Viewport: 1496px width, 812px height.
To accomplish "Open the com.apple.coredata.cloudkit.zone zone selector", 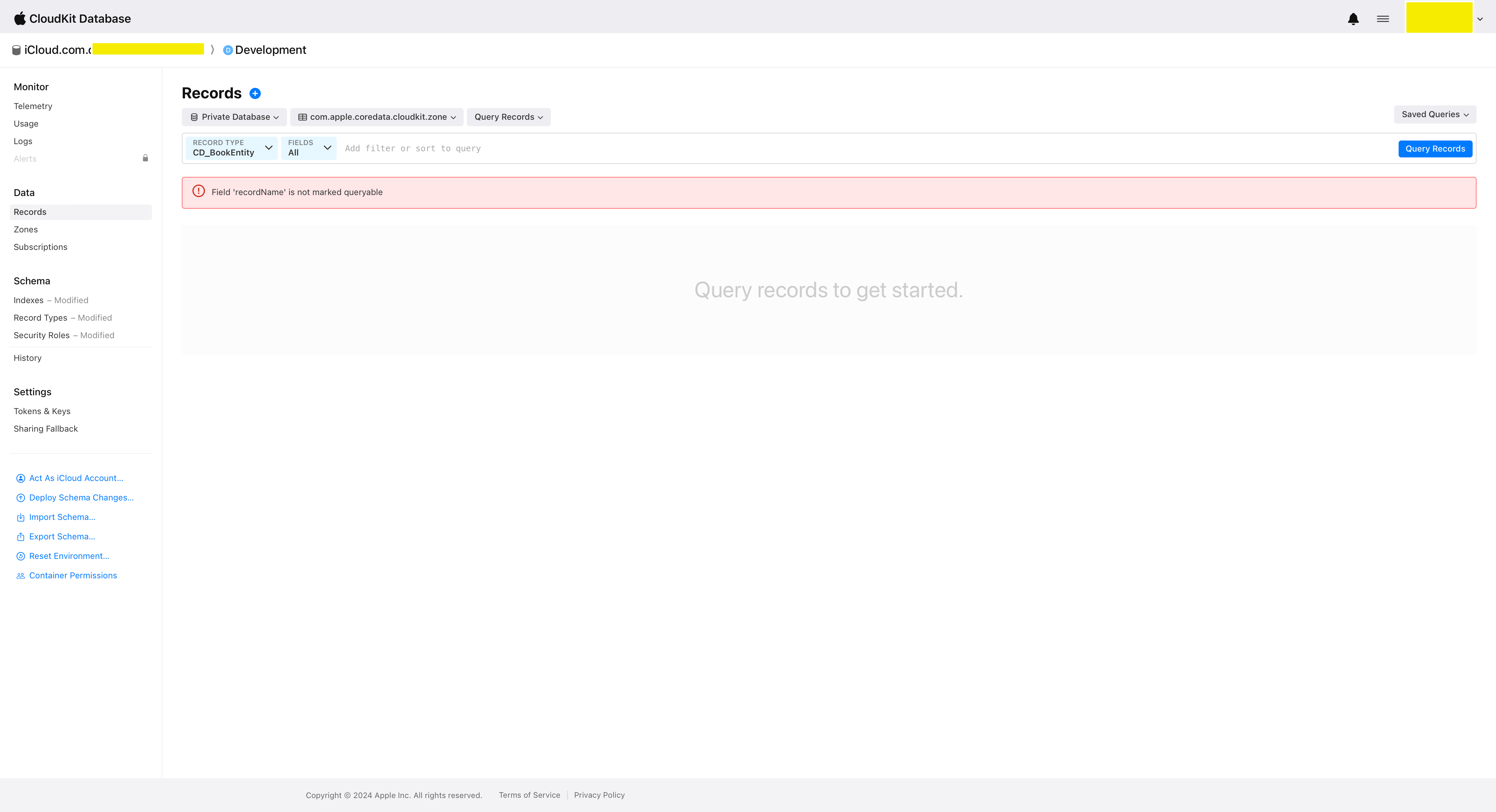I will click(377, 117).
